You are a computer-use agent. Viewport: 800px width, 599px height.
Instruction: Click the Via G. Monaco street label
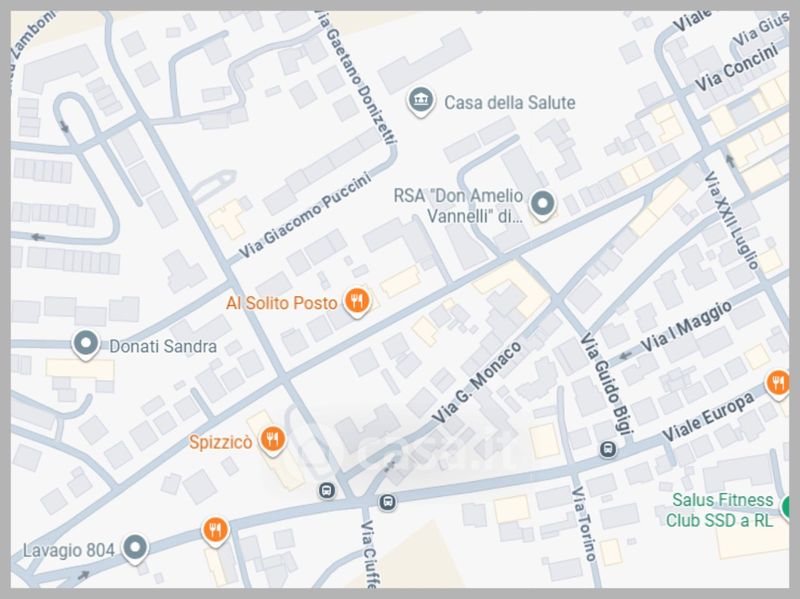[477, 382]
